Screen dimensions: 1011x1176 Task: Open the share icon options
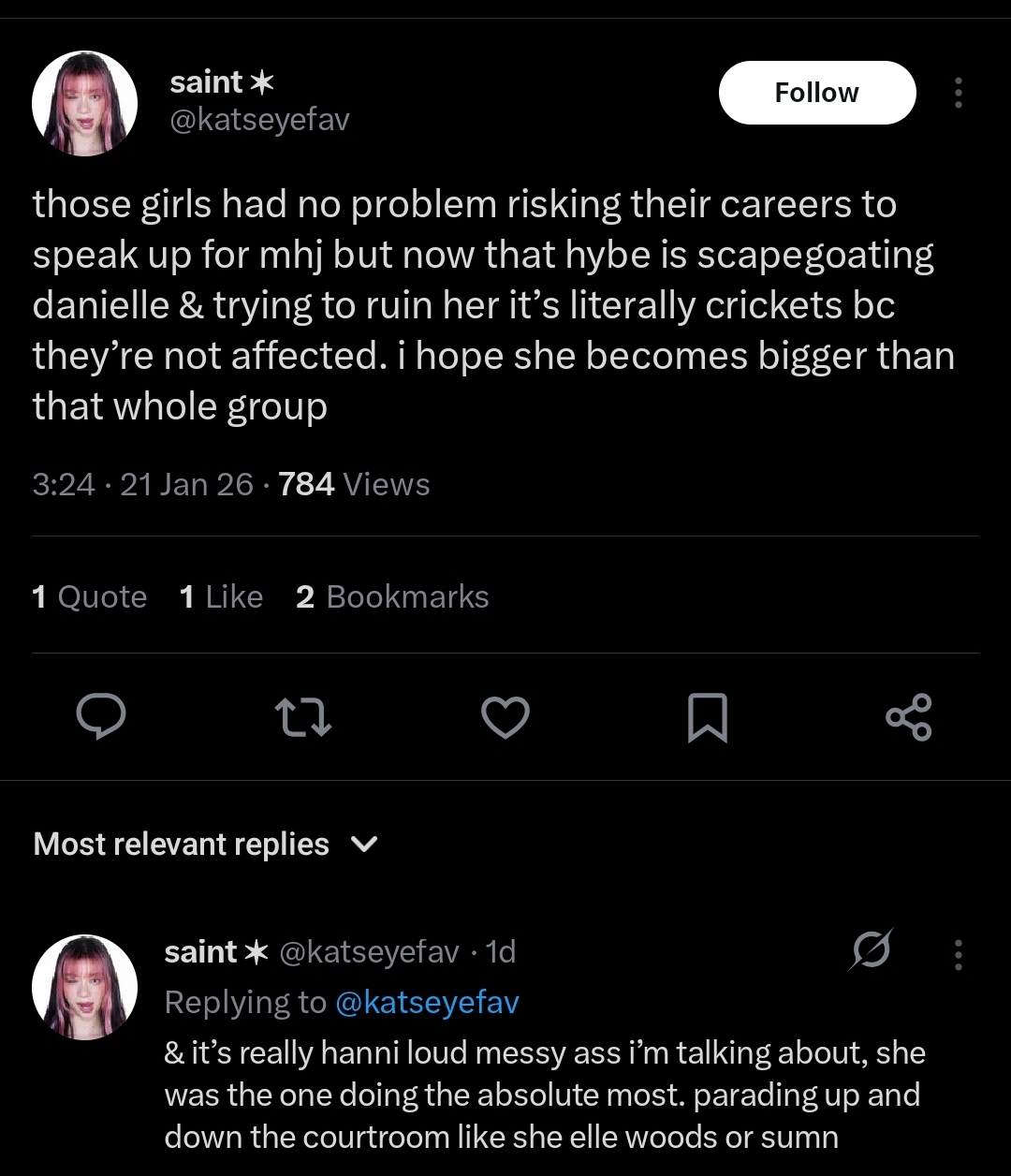[908, 718]
